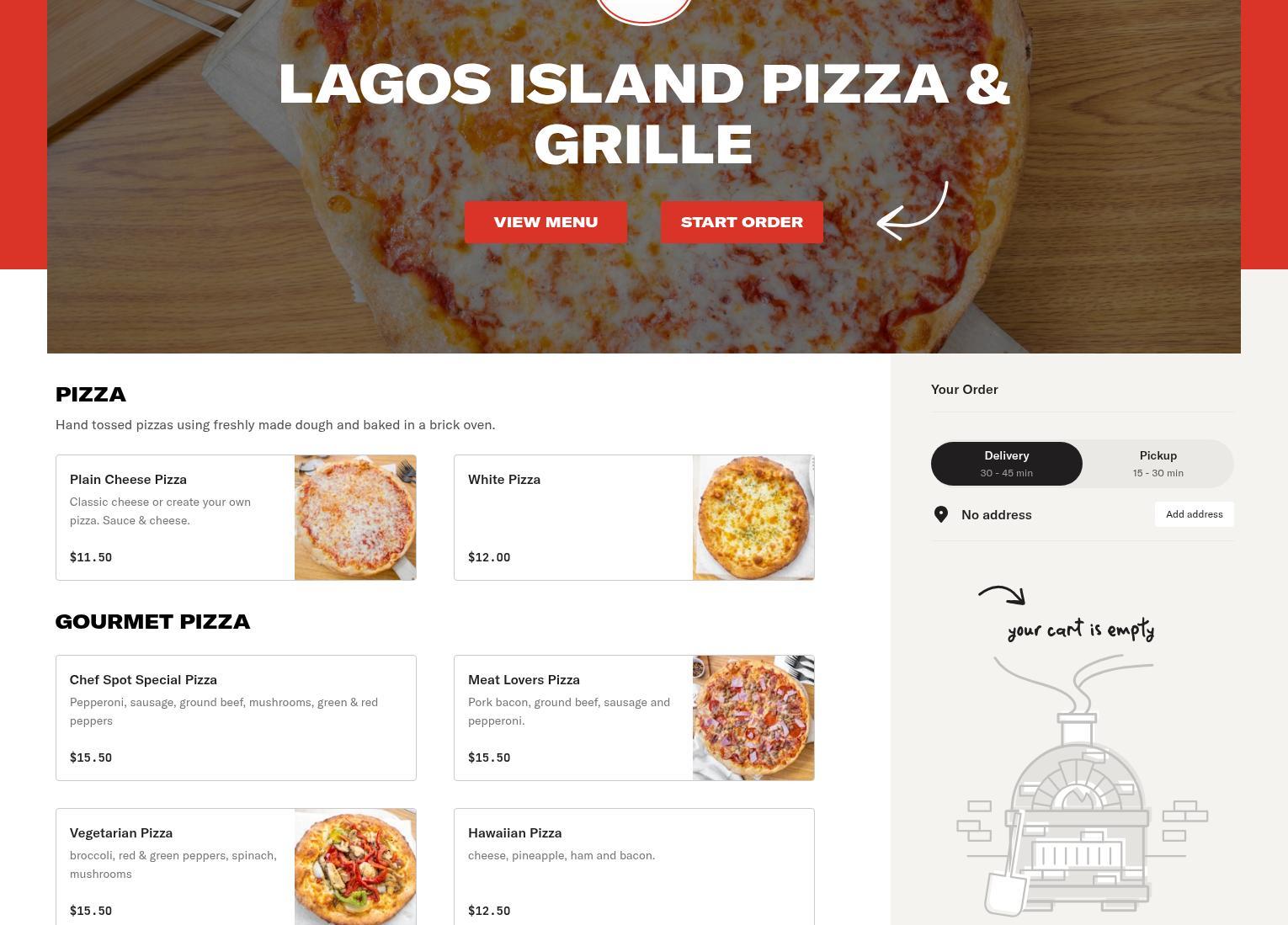The width and height of the screenshot is (1288, 925).
Task: Click the White Pizza item name
Action: pyautogui.click(x=504, y=480)
